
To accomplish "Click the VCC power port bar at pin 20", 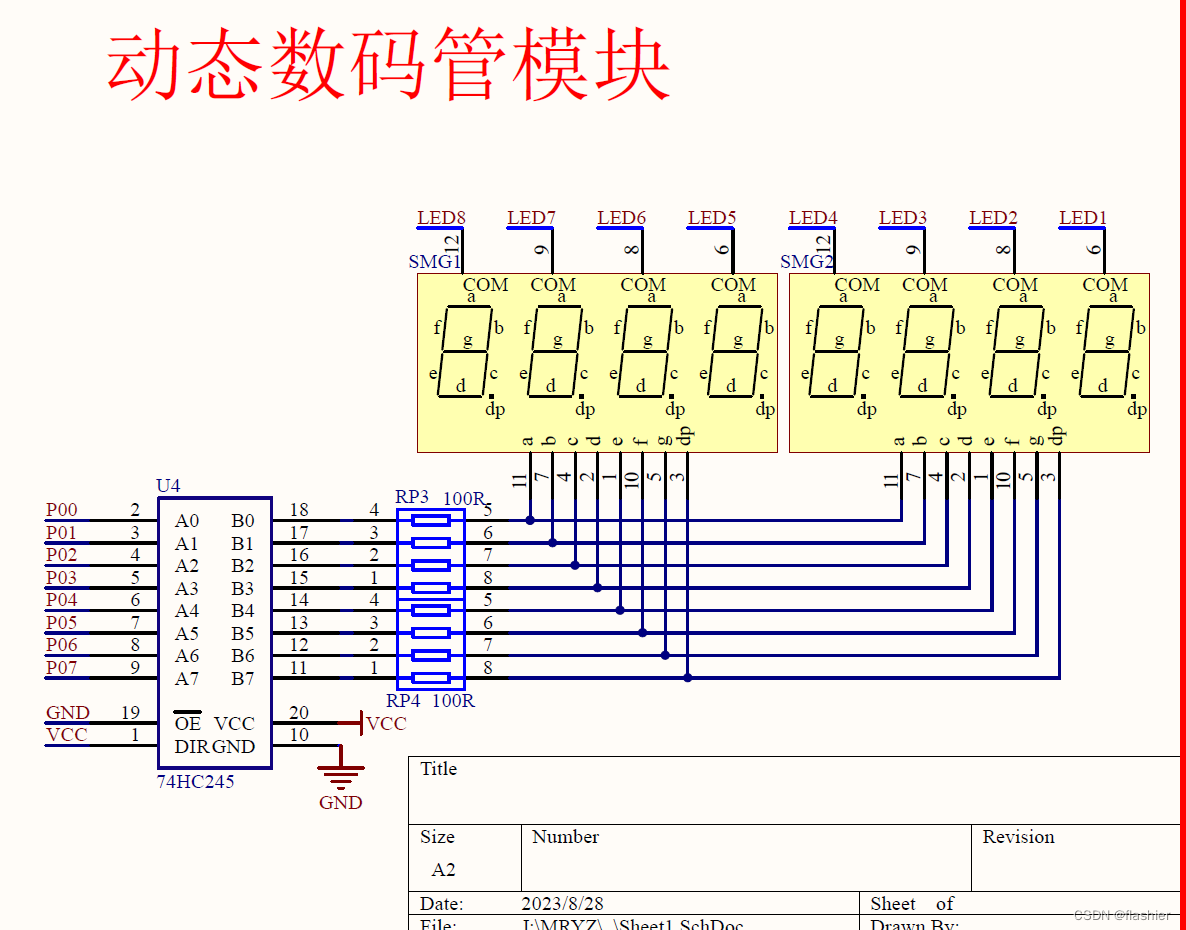I will click(x=362, y=724).
